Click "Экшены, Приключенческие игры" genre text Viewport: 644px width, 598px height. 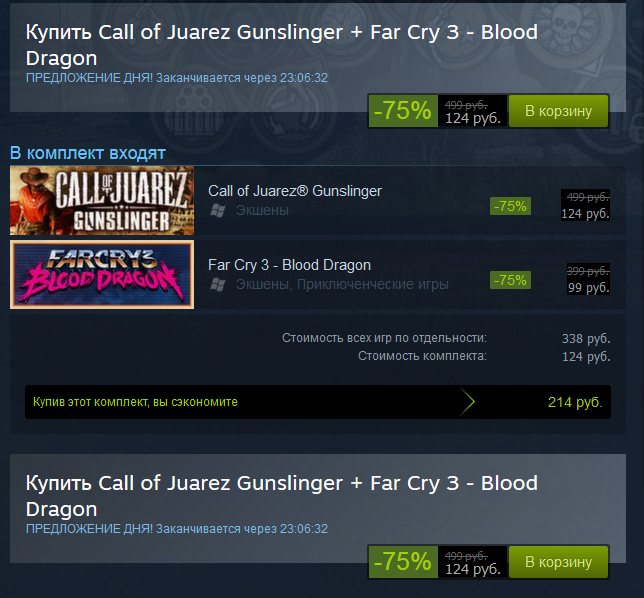point(342,285)
